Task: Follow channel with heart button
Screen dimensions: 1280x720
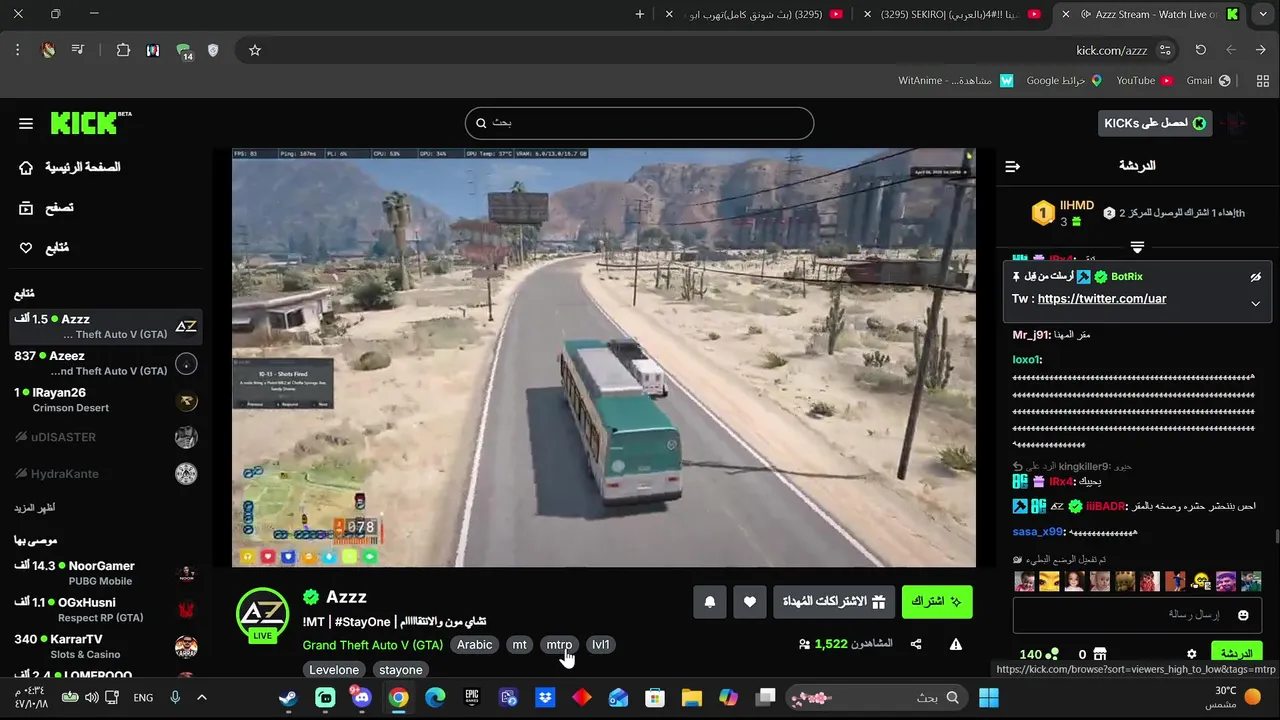Action: pos(750,601)
